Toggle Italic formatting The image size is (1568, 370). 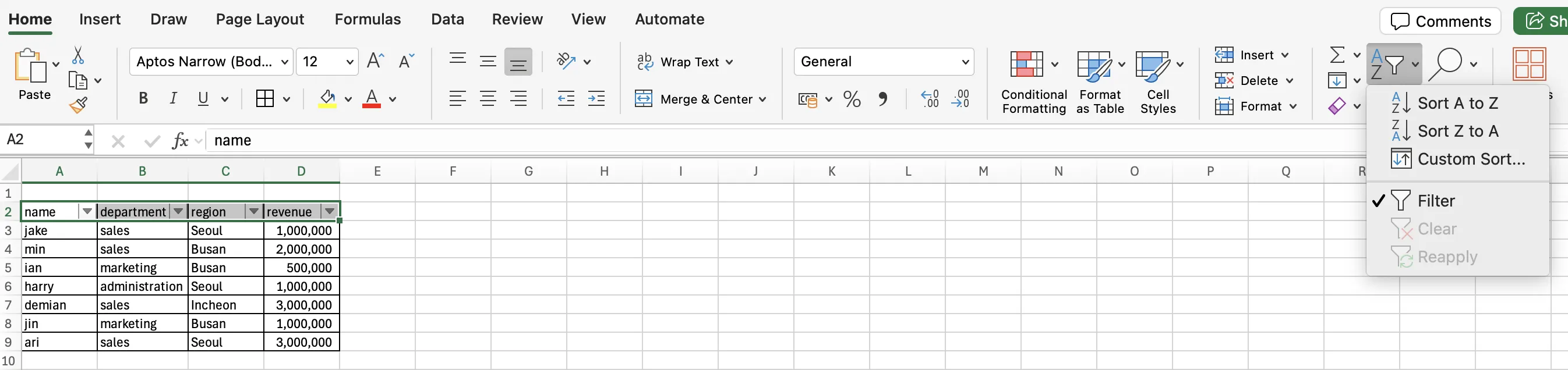[174, 98]
